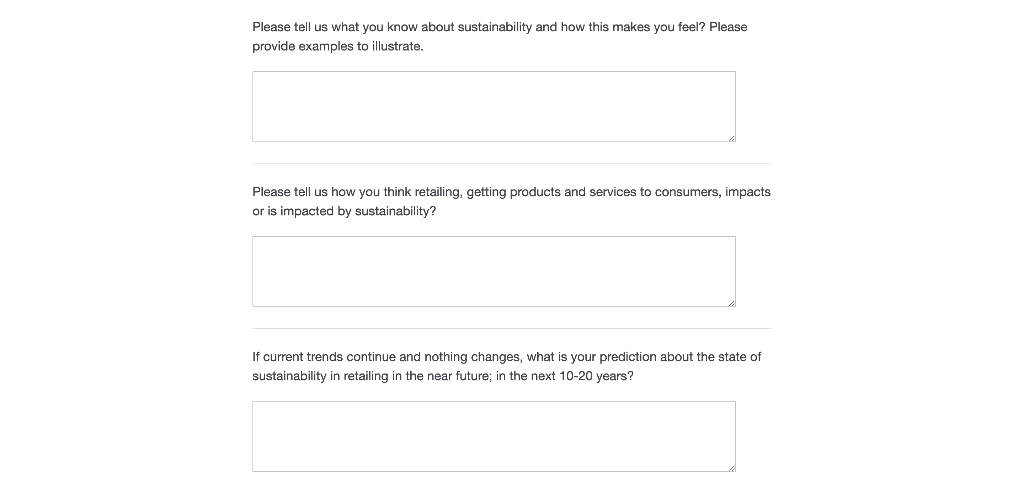Select the 10-20 year prediction answer field

[493, 436]
